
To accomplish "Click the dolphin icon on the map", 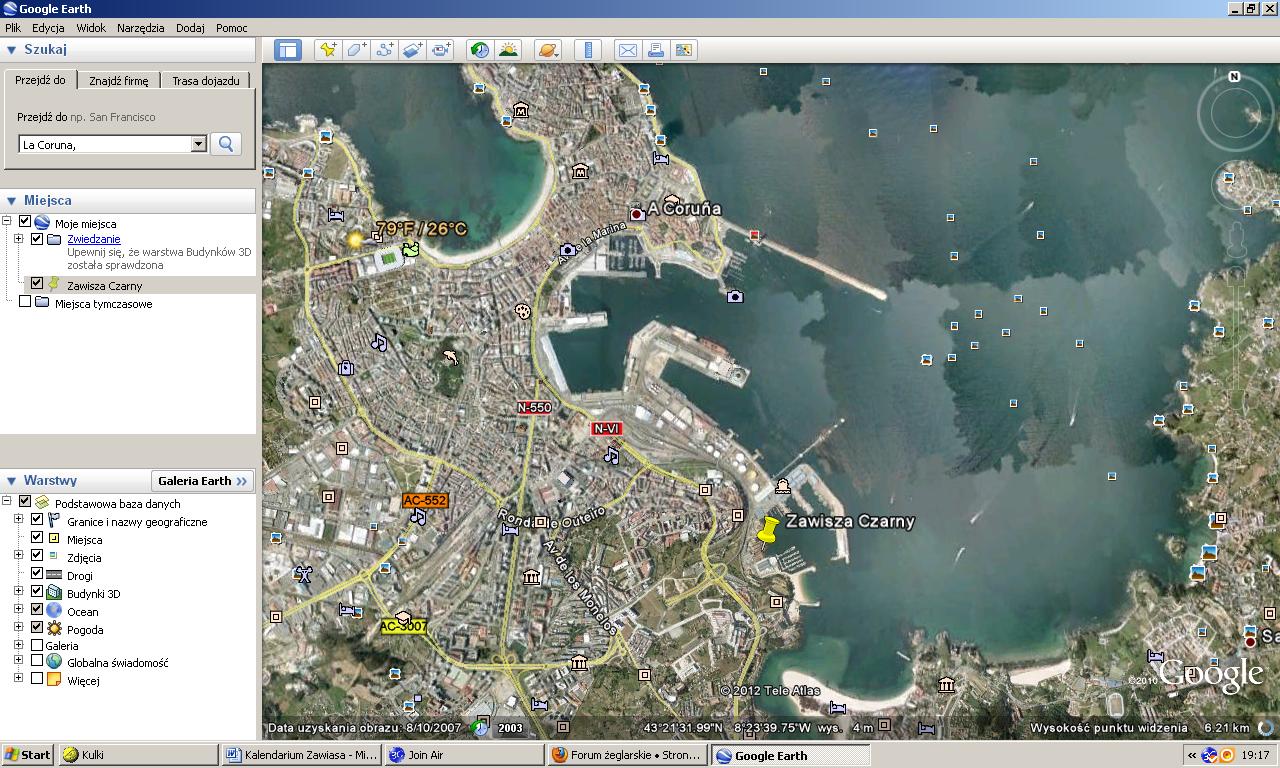I will coord(451,356).
